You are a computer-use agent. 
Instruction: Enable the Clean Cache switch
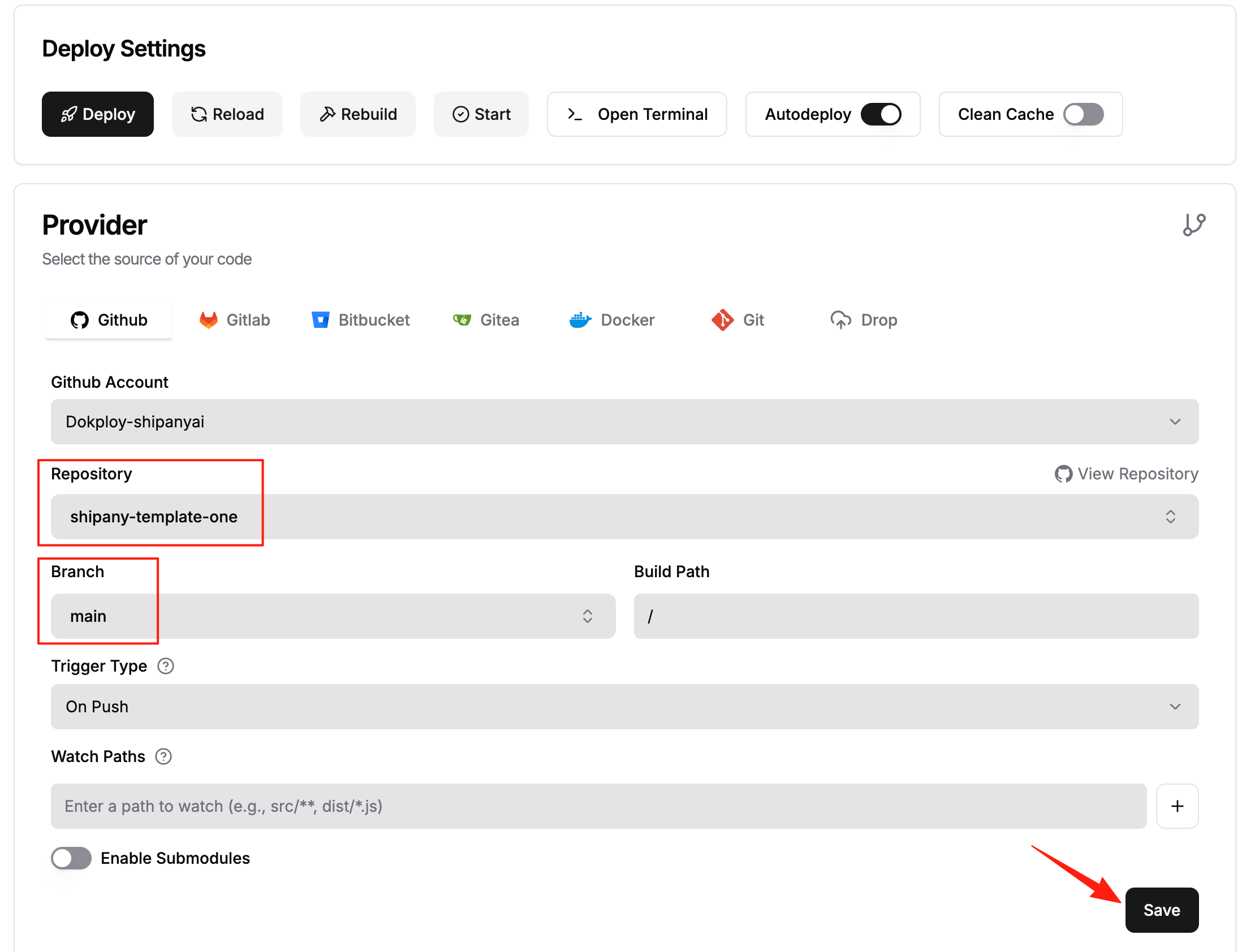point(1082,114)
